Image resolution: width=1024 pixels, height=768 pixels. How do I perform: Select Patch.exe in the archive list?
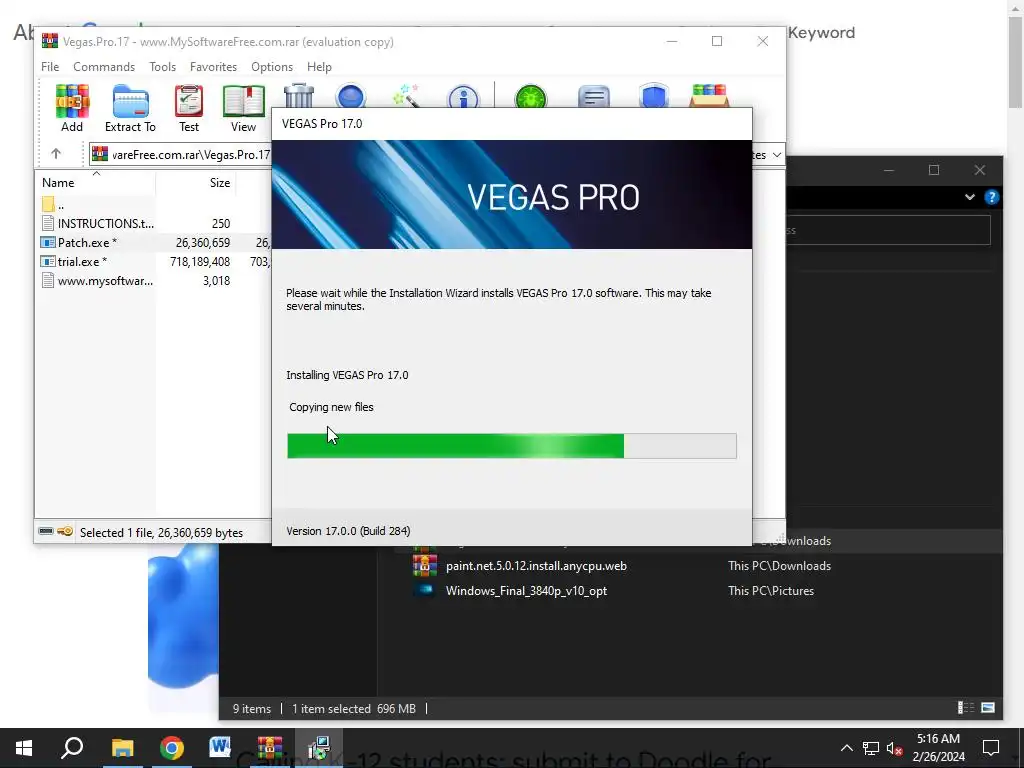tap(154, 242)
